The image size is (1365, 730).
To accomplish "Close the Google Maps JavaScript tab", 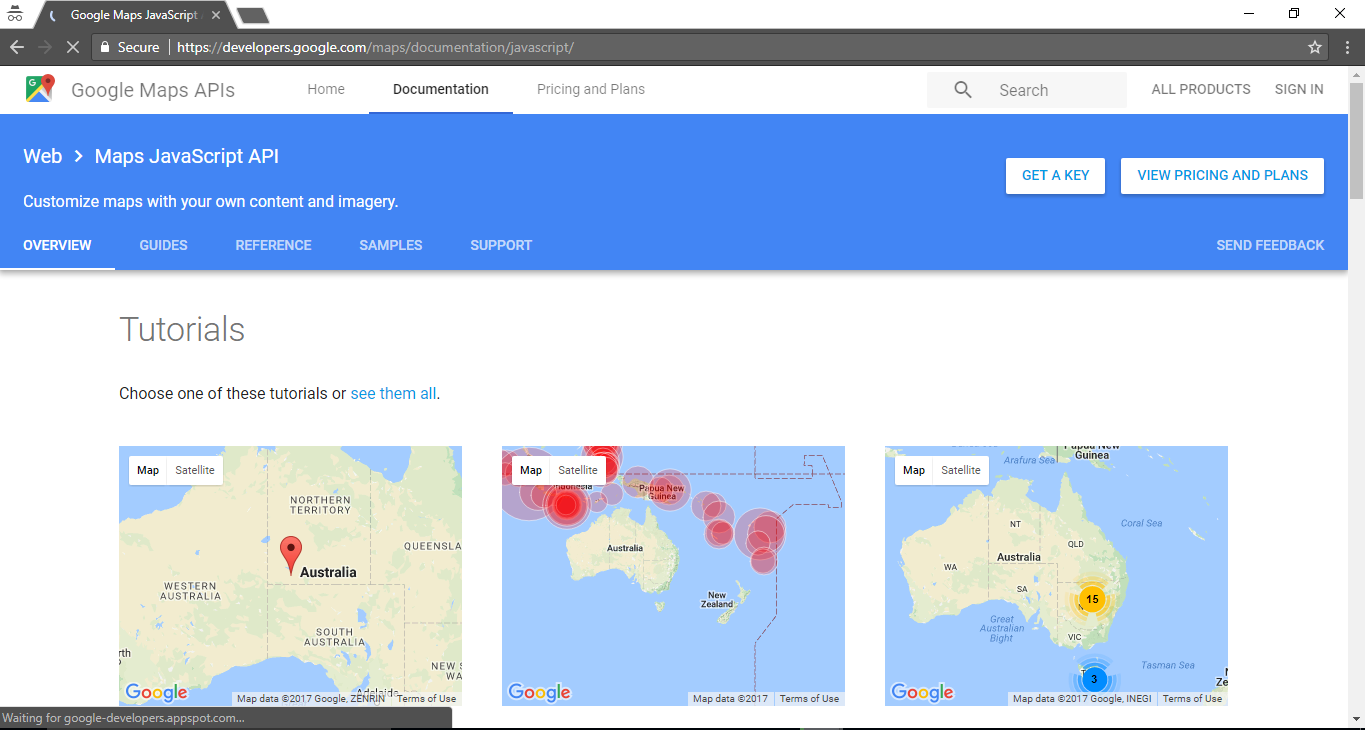I will pos(216,15).
